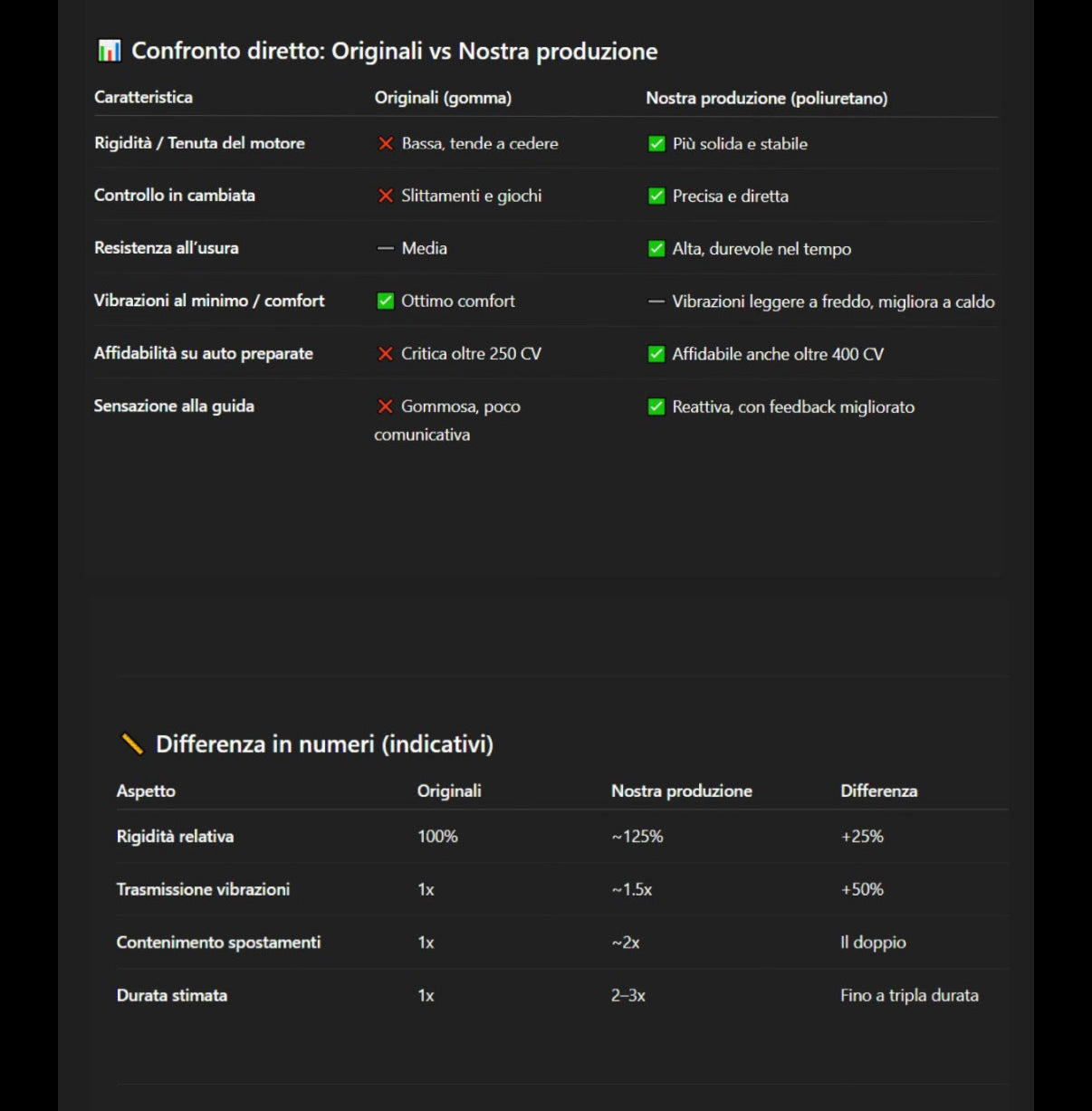Click the green checkmark beside Affidabile anche oltre 400 CV
This screenshot has height=1111, width=1092.
pyautogui.click(x=656, y=354)
